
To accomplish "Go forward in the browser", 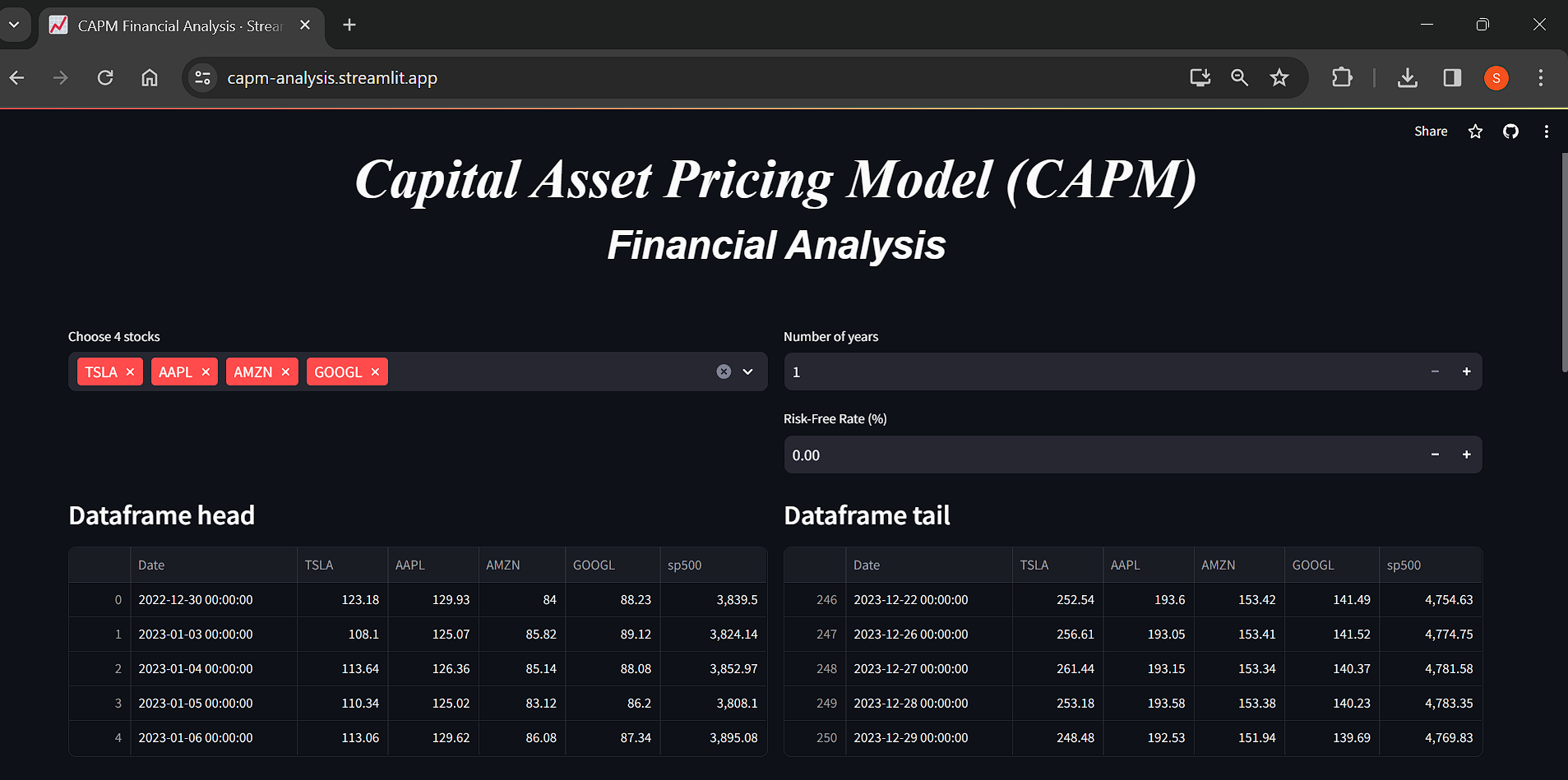I will tap(61, 78).
